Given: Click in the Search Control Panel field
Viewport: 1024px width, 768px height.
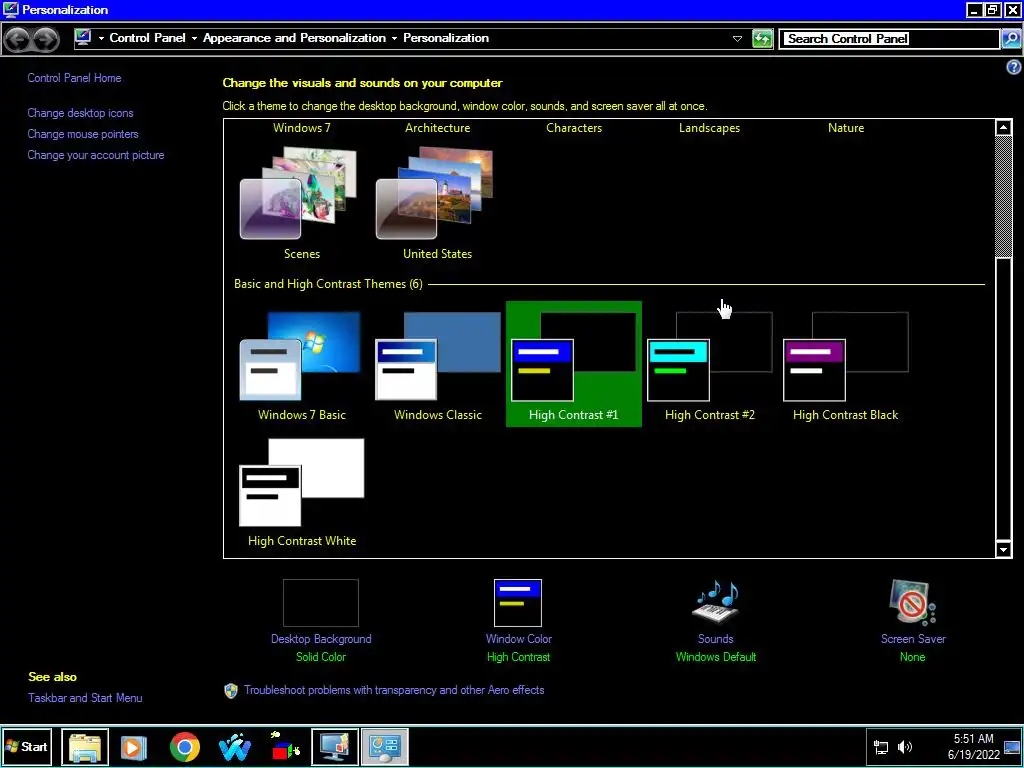Looking at the screenshot, I should 889,39.
